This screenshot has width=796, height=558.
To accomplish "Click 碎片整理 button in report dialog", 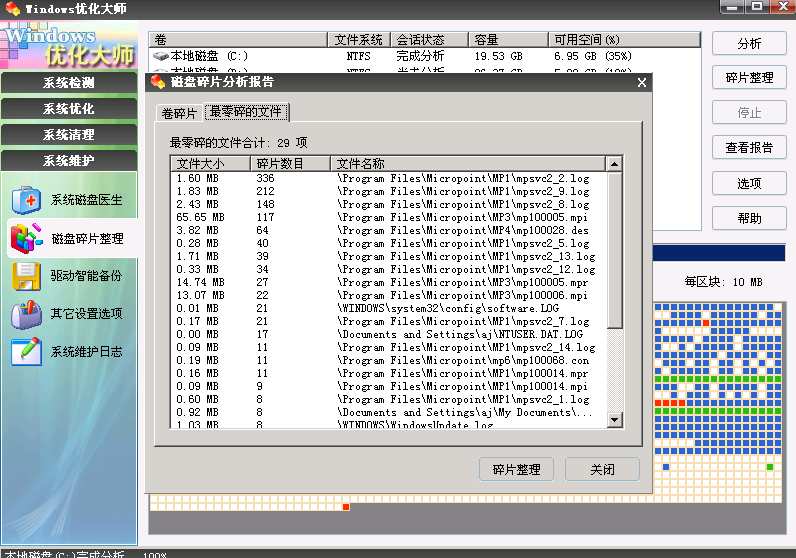I will [x=516, y=470].
